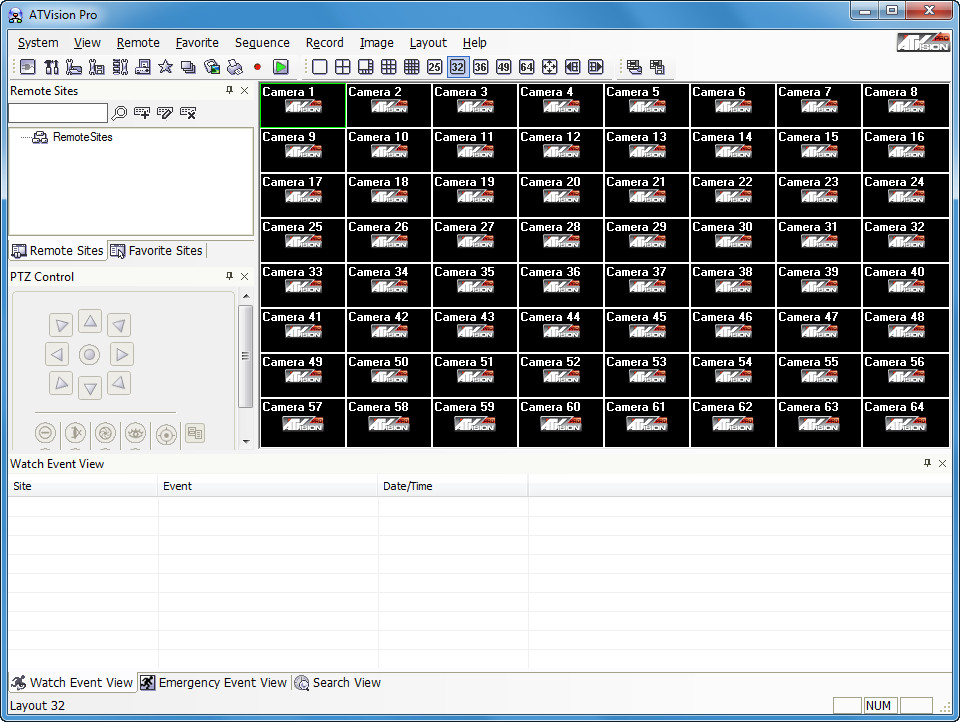Activate full screen mode icon
This screenshot has height=722, width=960.
tap(548, 67)
